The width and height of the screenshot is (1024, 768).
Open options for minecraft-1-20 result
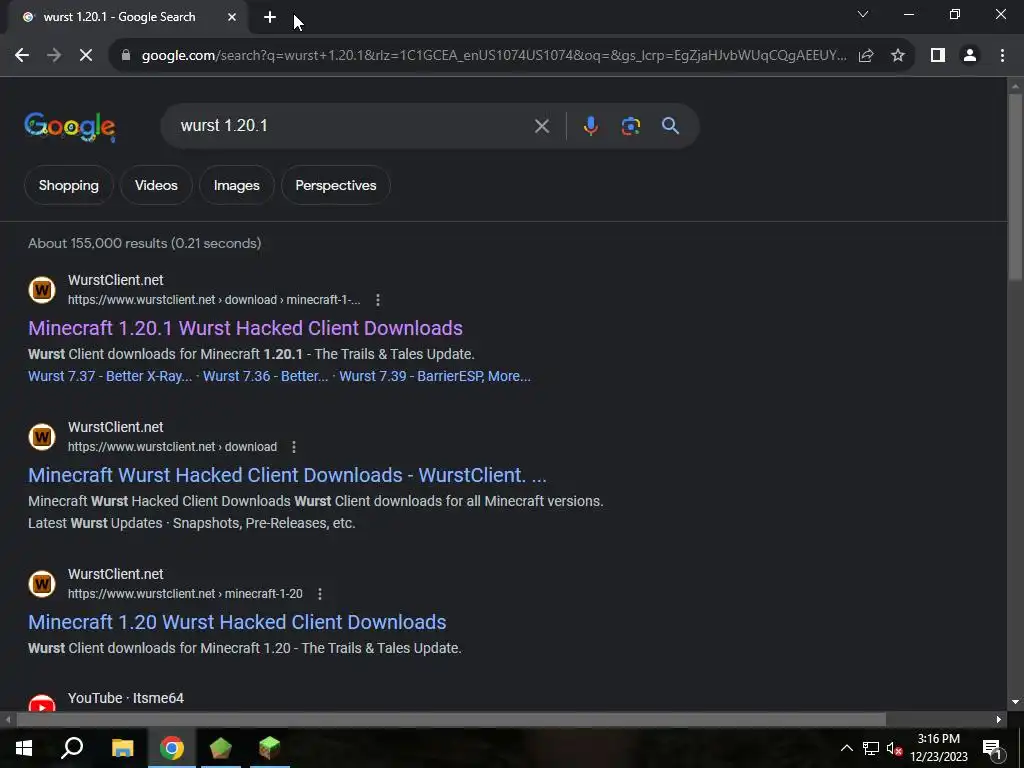point(319,594)
